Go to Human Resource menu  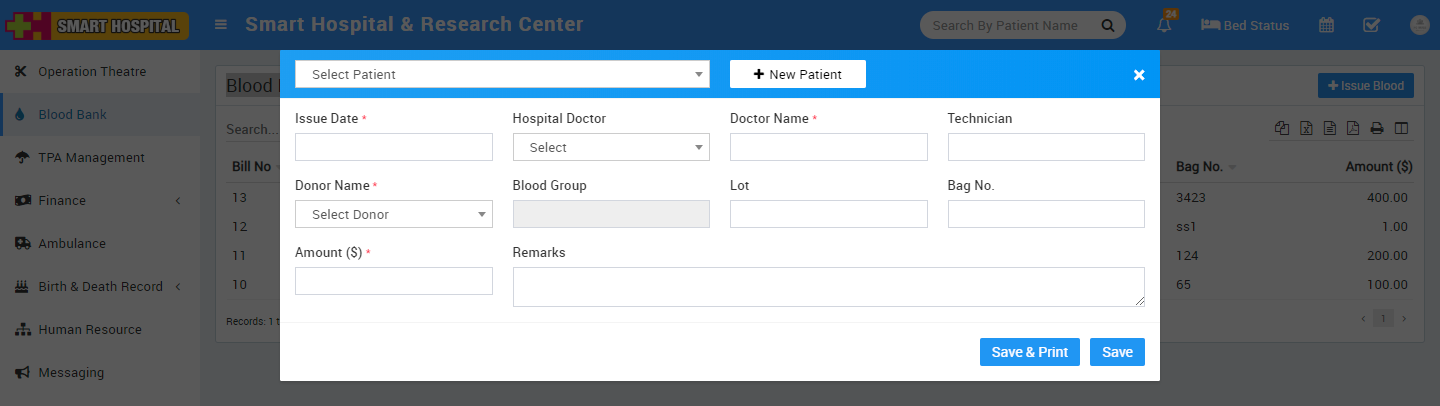pyautogui.click(x=90, y=330)
